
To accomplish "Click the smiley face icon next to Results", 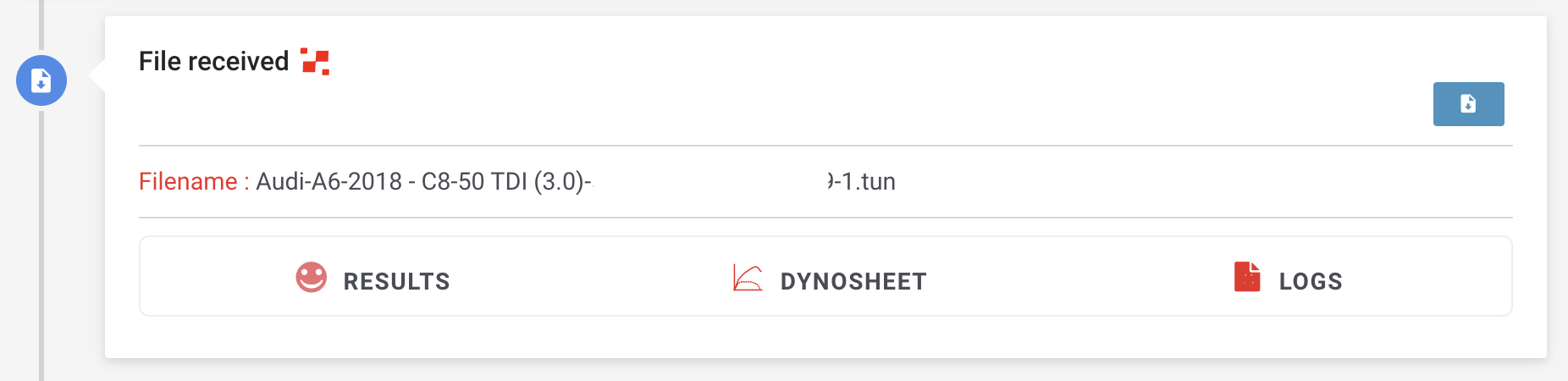I will tap(311, 277).
